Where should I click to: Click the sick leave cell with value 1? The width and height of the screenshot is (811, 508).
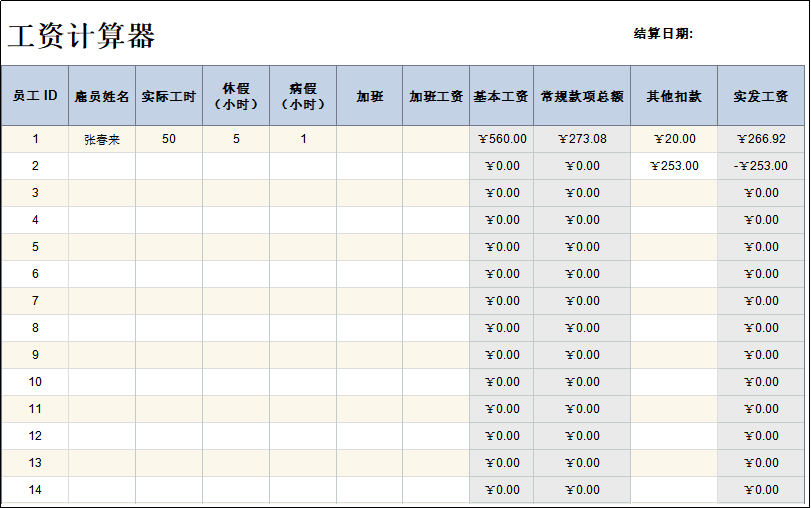pos(303,139)
